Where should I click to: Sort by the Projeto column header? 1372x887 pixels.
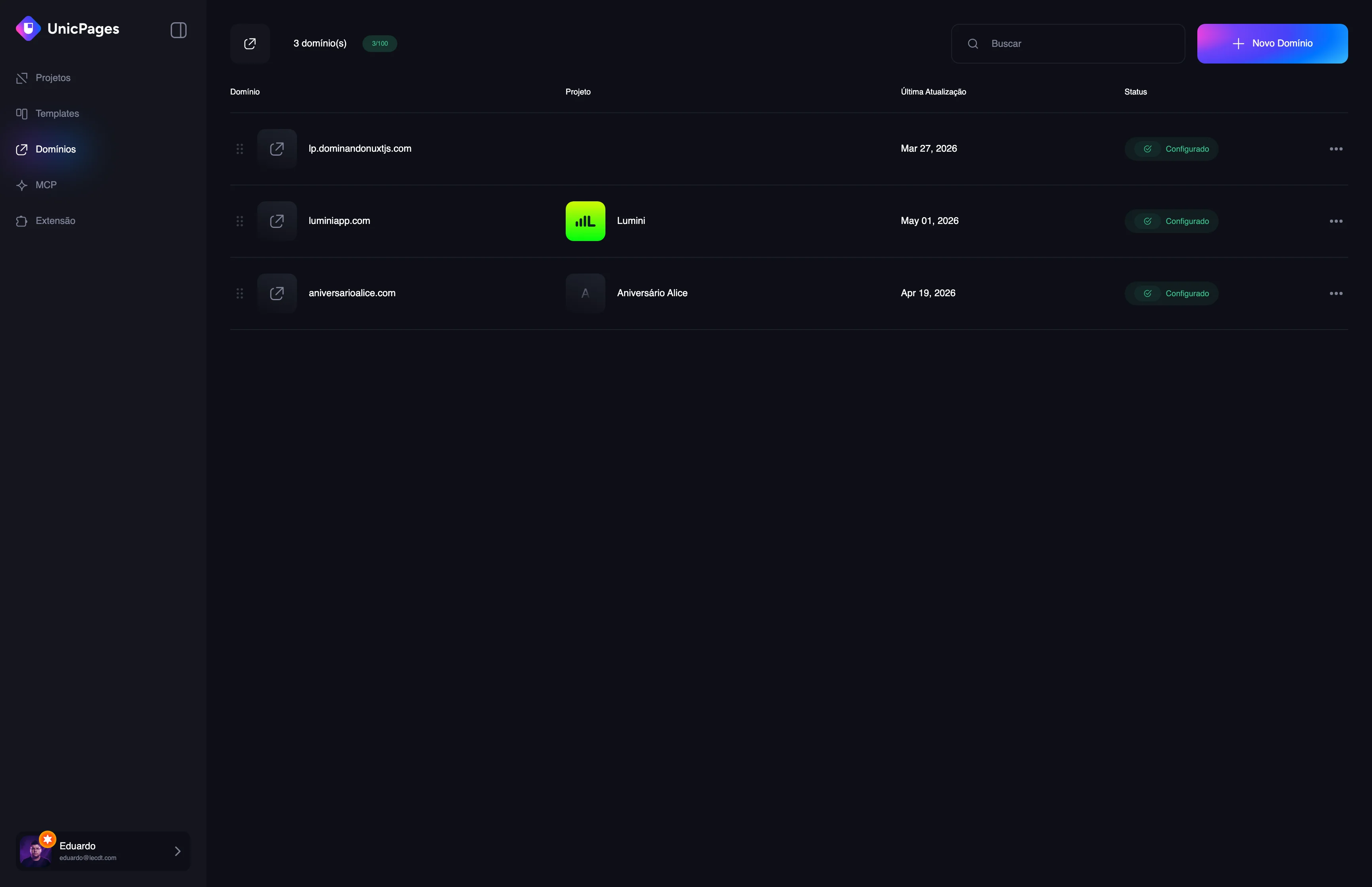[578, 92]
